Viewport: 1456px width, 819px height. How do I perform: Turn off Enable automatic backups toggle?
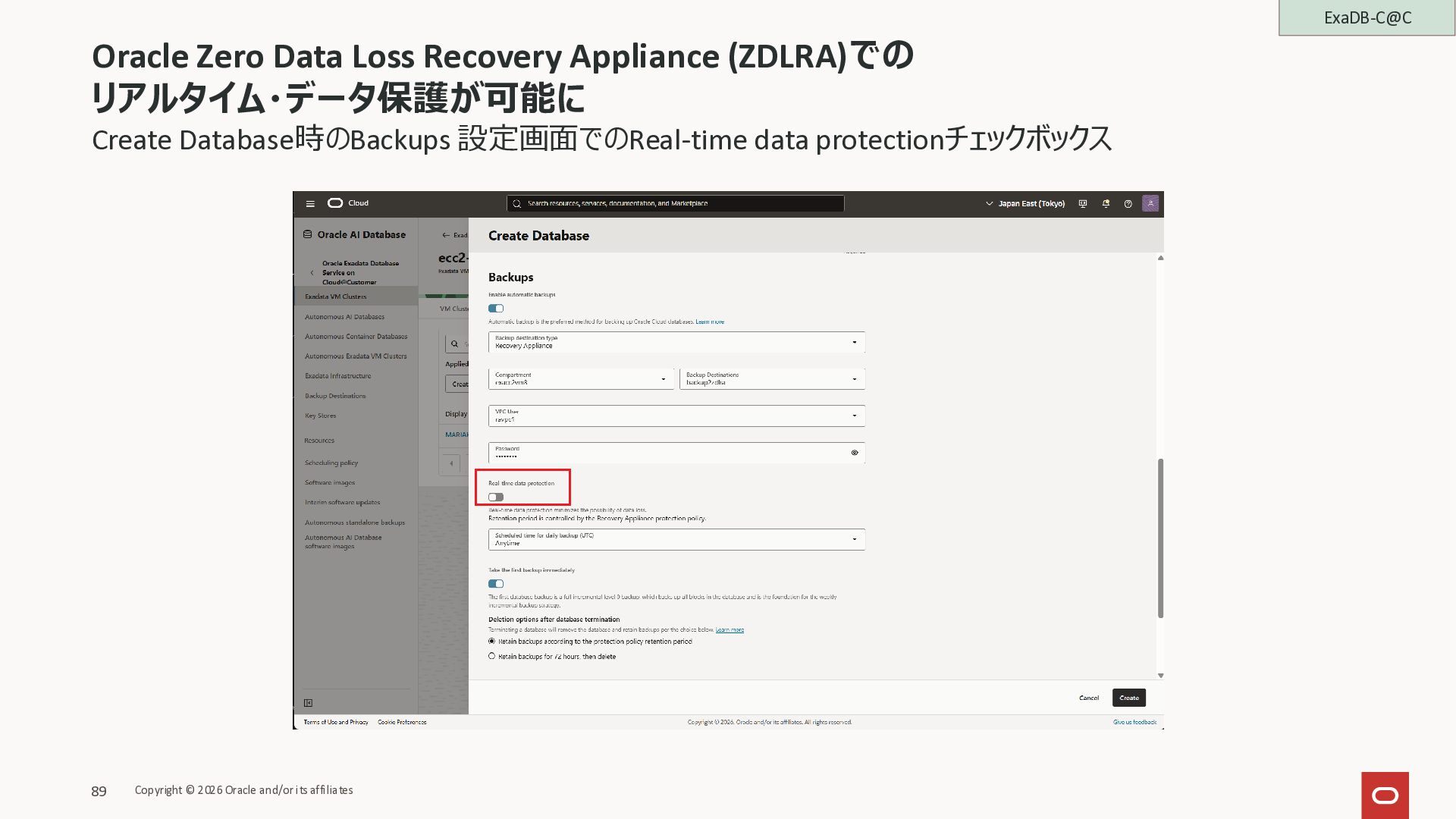pyautogui.click(x=496, y=309)
